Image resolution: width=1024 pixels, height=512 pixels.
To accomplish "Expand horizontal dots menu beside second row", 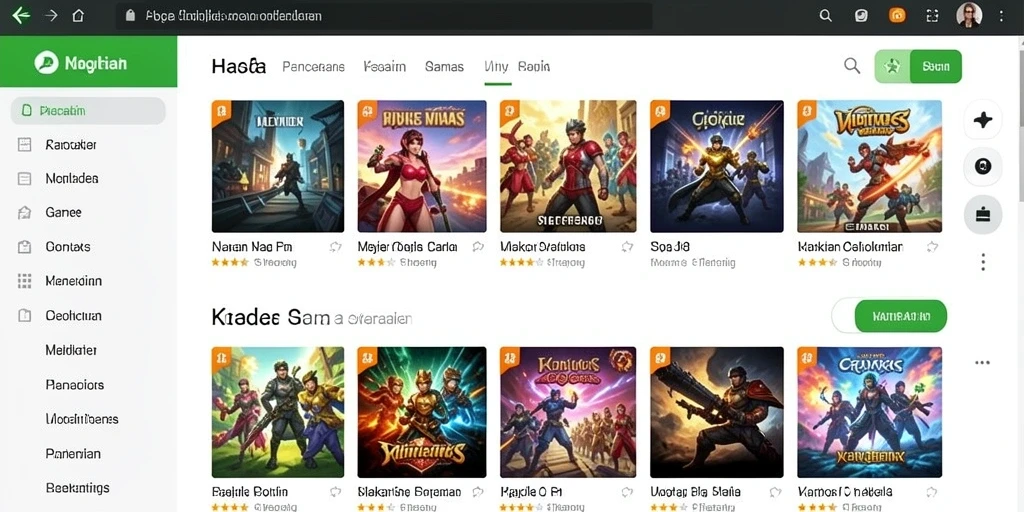I will click(982, 362).
